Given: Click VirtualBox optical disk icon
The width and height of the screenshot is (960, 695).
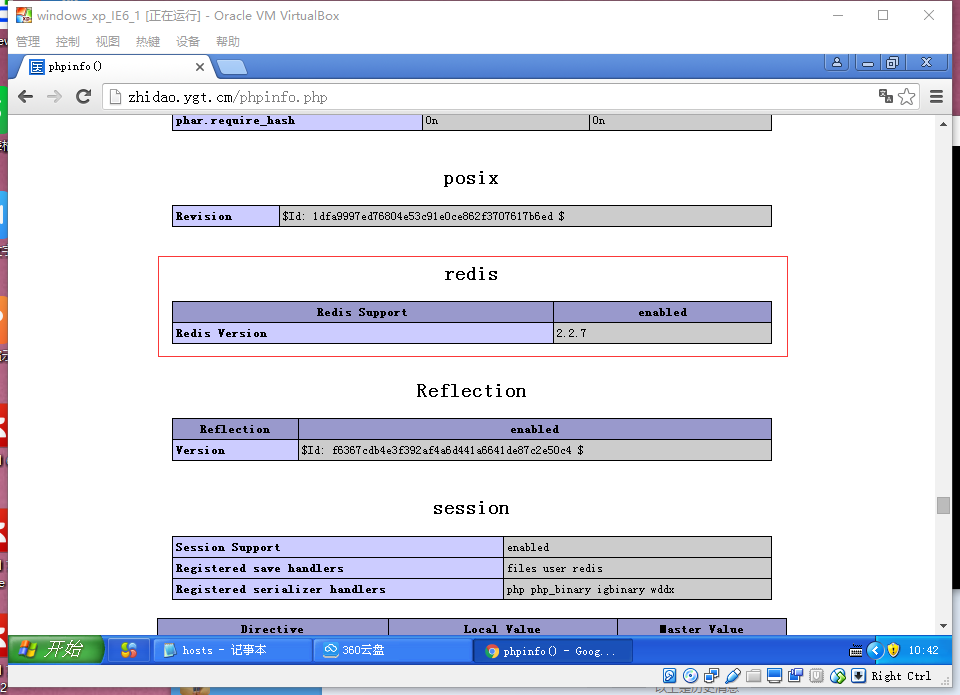Looking at the screenshot, I should (x=691, y=675).
